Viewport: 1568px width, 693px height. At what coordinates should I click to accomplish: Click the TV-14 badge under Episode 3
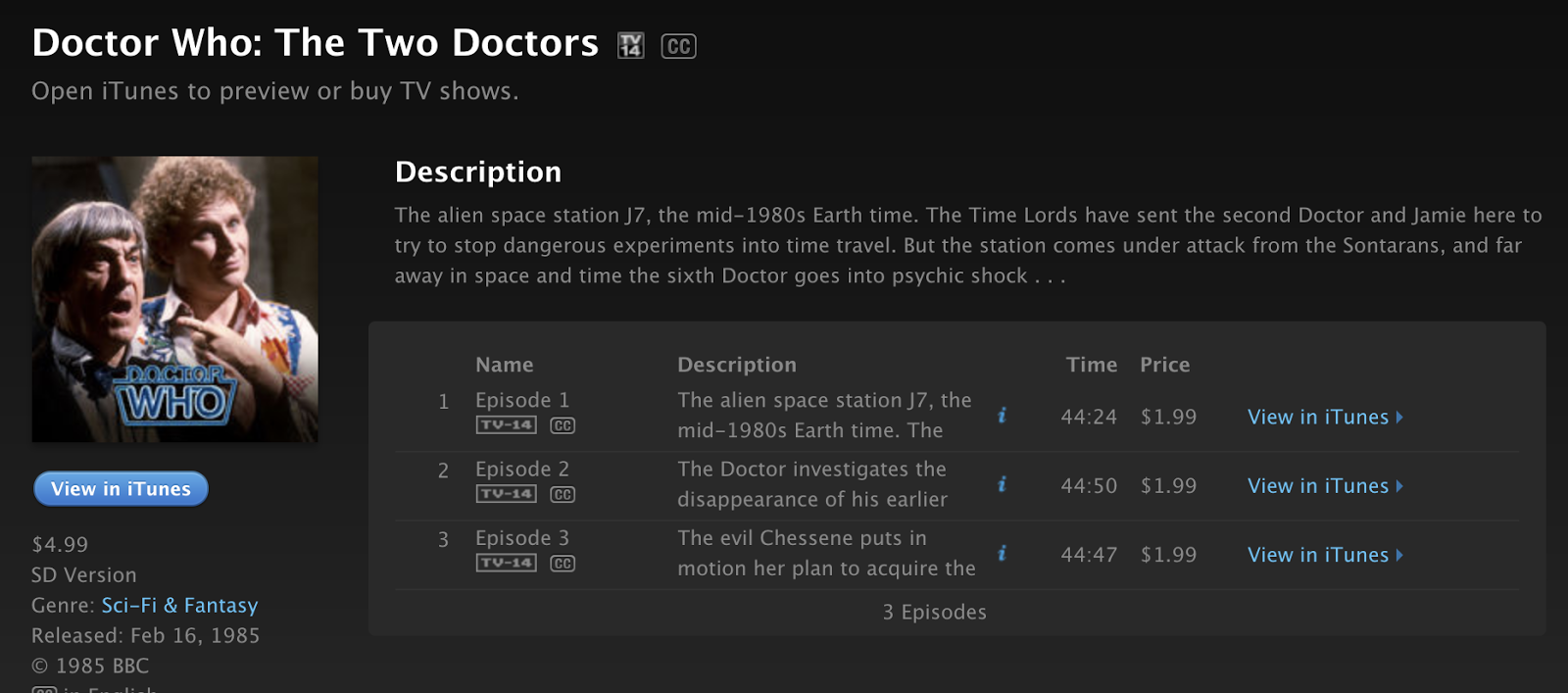click(x=506, y=563)
